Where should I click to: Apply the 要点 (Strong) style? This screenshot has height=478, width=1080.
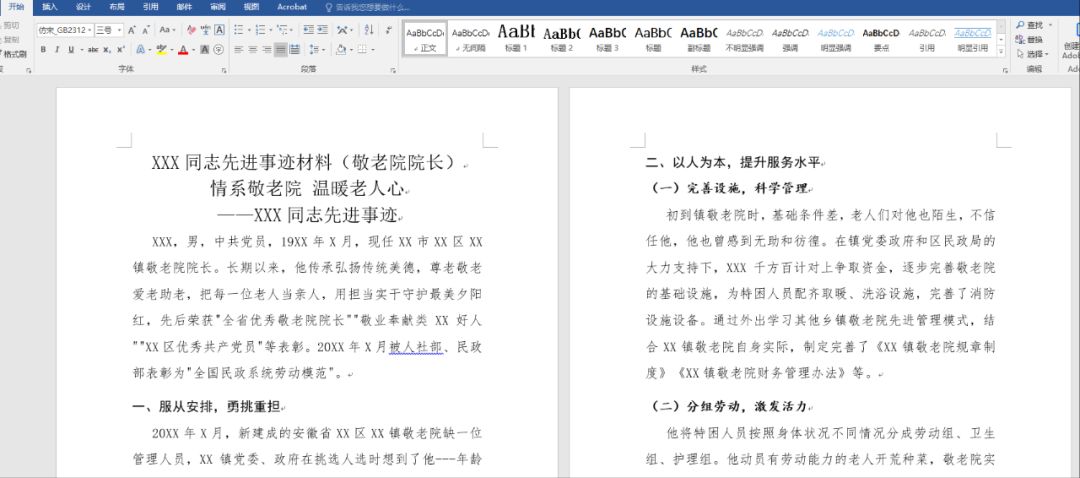pos(881,39)
